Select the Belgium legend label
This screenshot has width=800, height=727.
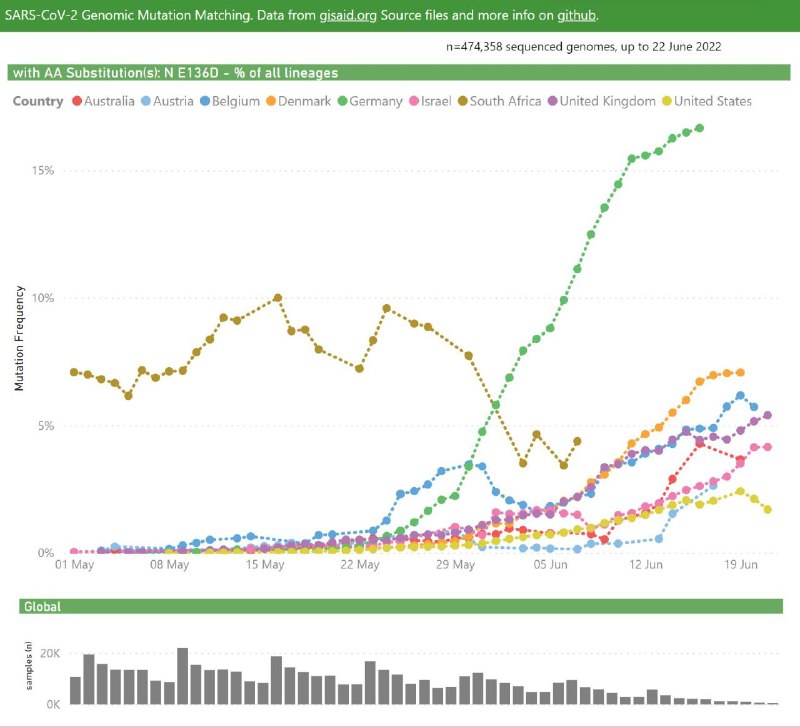pyautogui.click(x=236, y=101)
